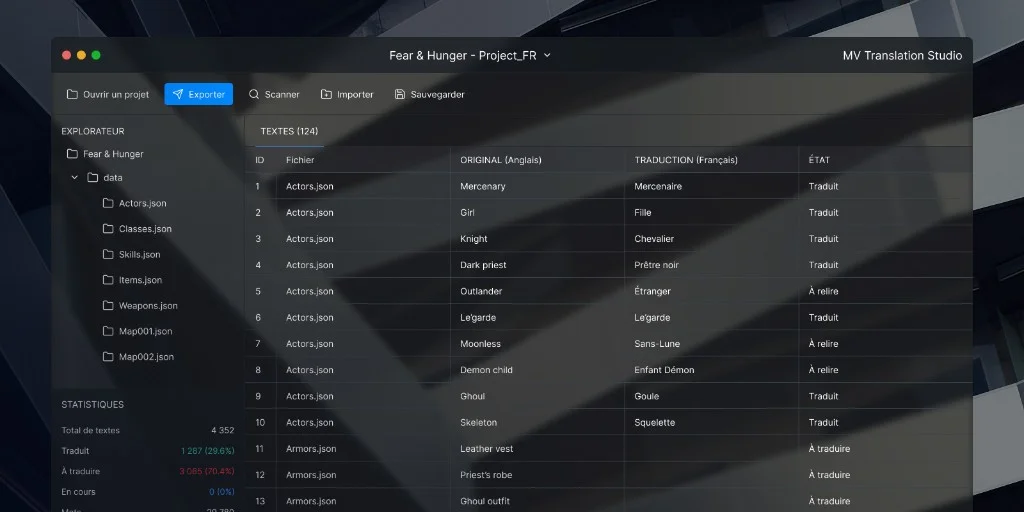Click the Traduit status for Mercenary
The width and height of the screenshot is (1024, 512).
824,186
